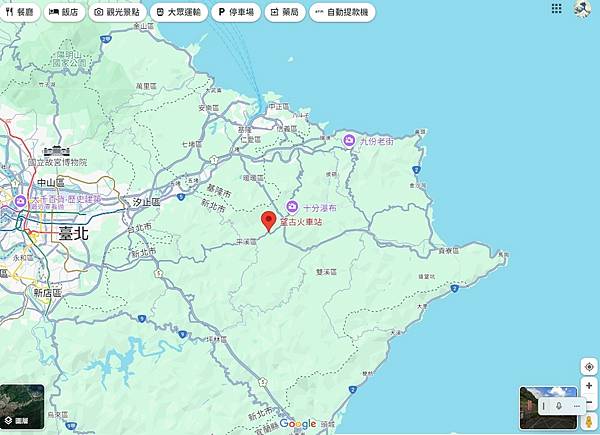The height and width of the screenshot is (435, 600).
Task: Select the 餐廳 restaurants filter chip
Action: point(20,12)
